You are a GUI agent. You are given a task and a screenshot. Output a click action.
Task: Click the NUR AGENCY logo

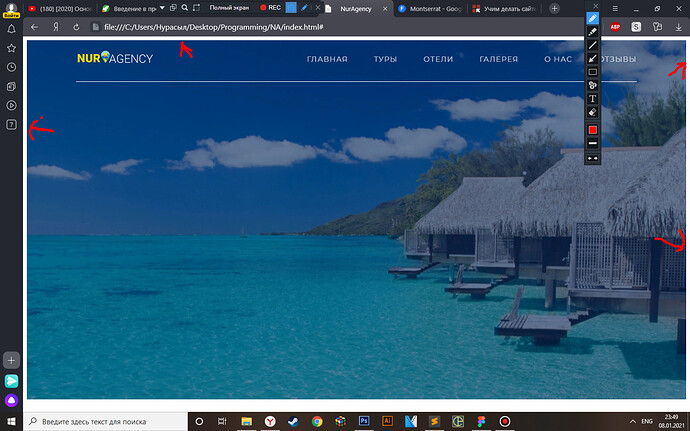115,58
